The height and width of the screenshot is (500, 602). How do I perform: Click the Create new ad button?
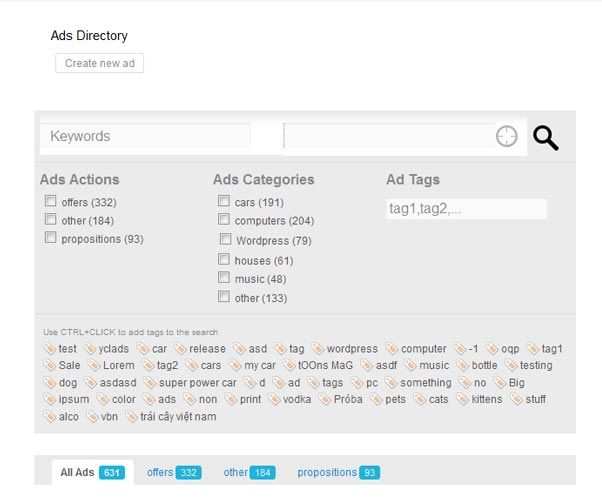point(99,63)
